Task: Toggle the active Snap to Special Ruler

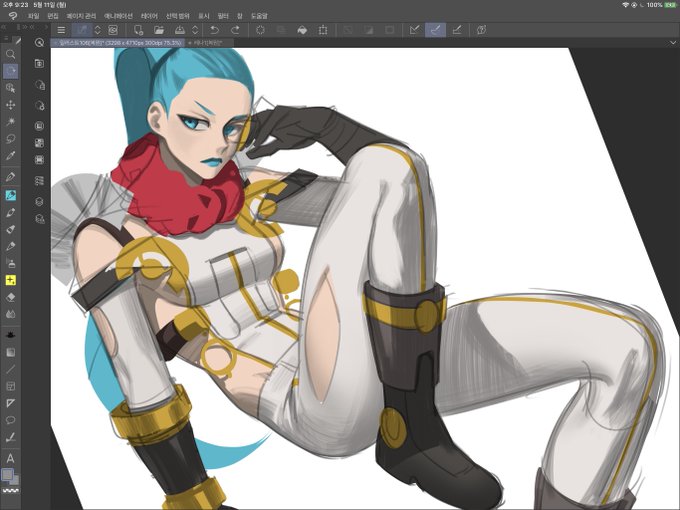Action: [435, 30]
